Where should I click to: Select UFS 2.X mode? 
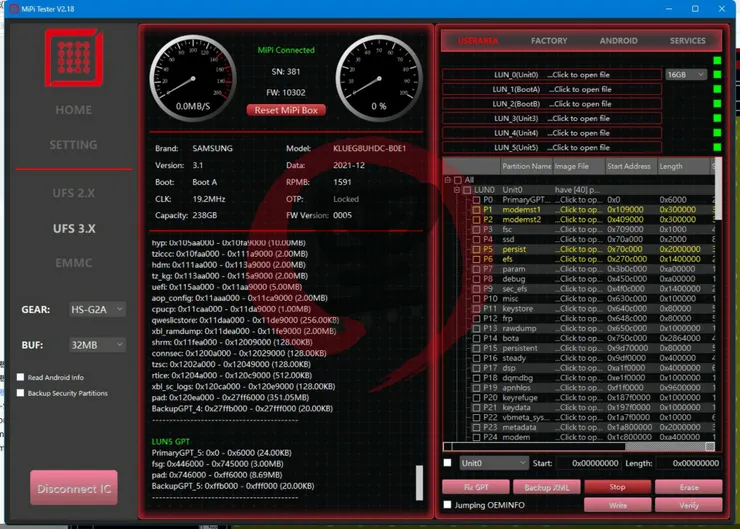74,193
